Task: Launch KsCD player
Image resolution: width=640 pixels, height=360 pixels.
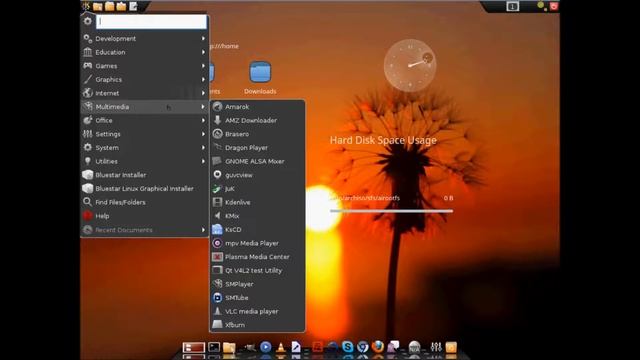Action: coord(257,229)
